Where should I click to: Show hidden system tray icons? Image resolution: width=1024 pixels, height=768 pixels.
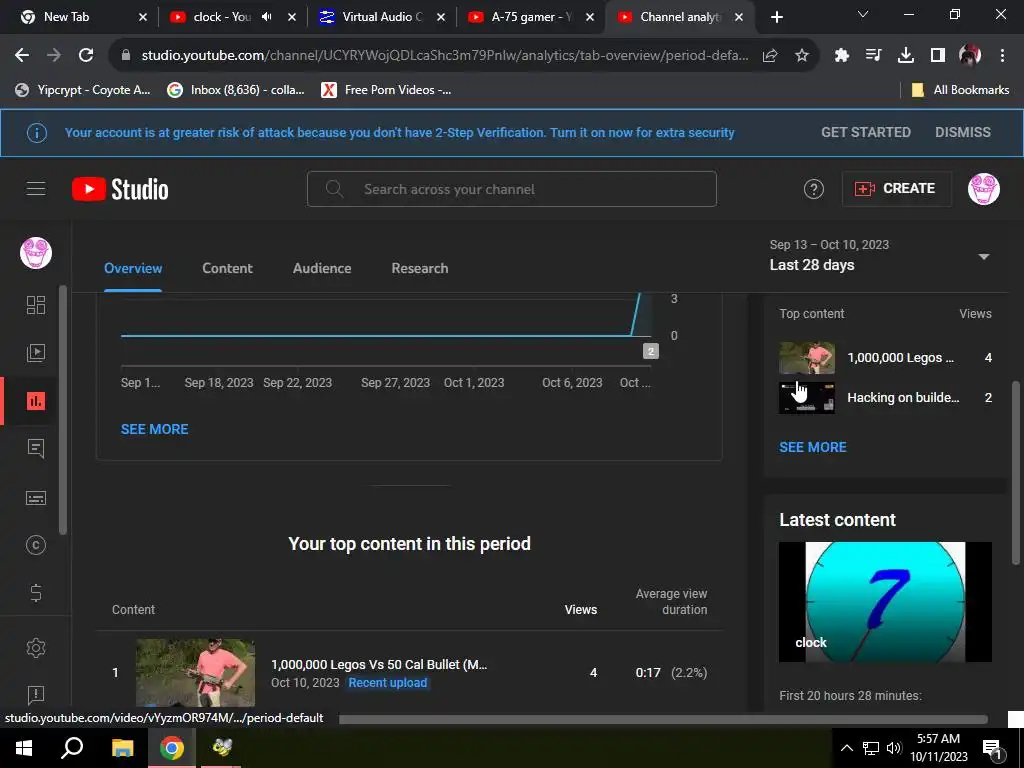click(x=846, y=748)
